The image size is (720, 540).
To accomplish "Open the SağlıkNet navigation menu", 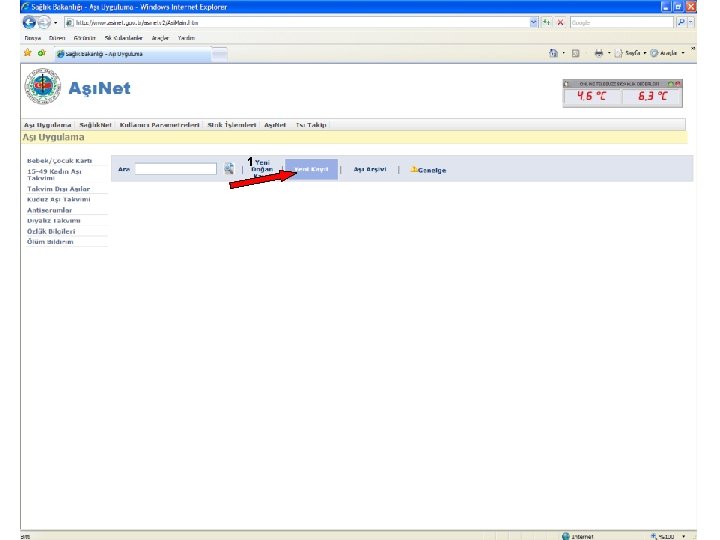I will tap(95, 125).
